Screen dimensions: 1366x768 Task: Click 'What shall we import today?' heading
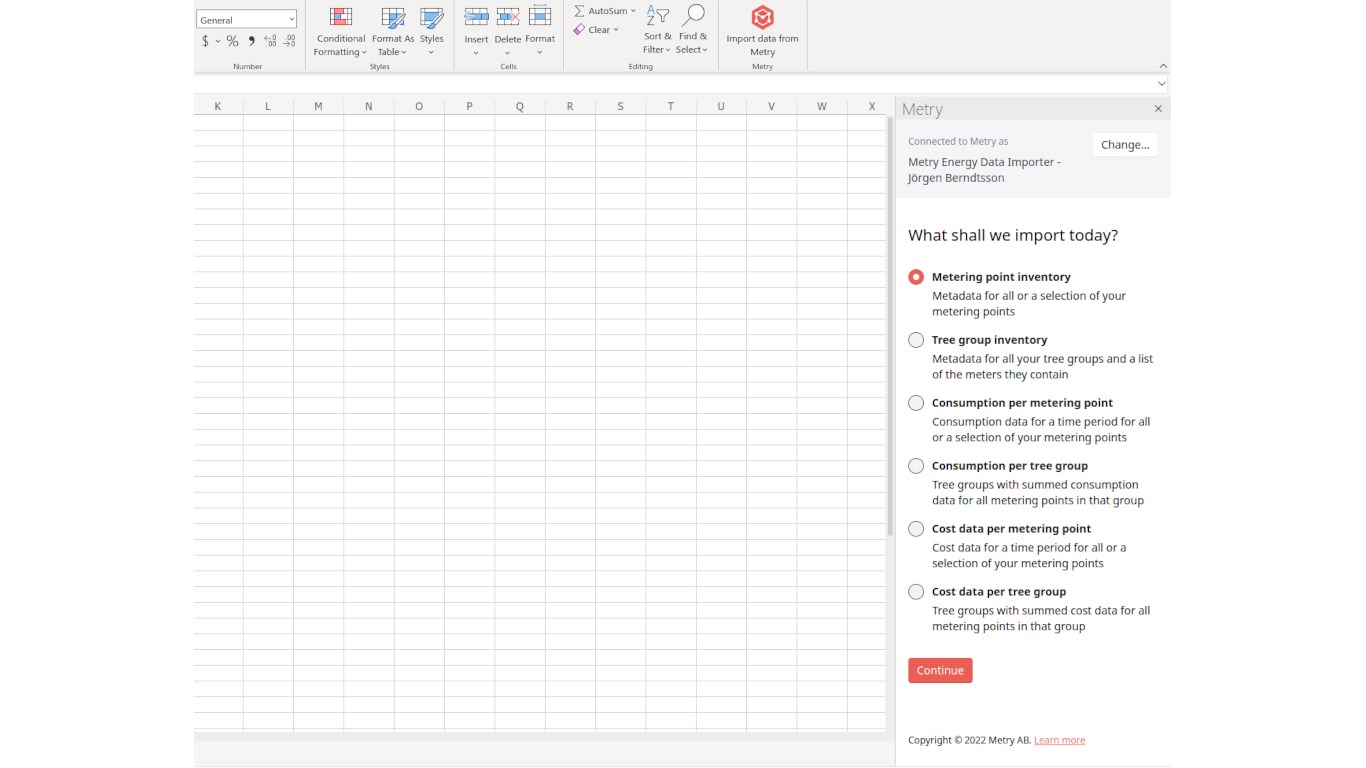(x=1013, y=236)
